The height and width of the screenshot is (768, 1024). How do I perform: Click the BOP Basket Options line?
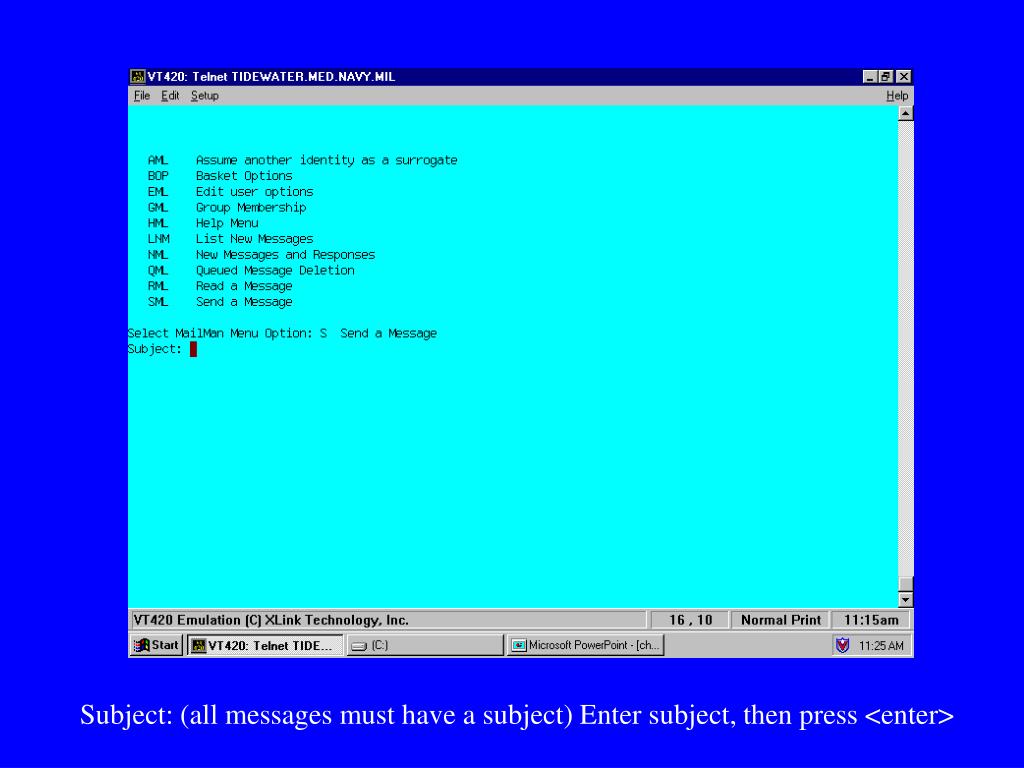click(x=220, y=176)
